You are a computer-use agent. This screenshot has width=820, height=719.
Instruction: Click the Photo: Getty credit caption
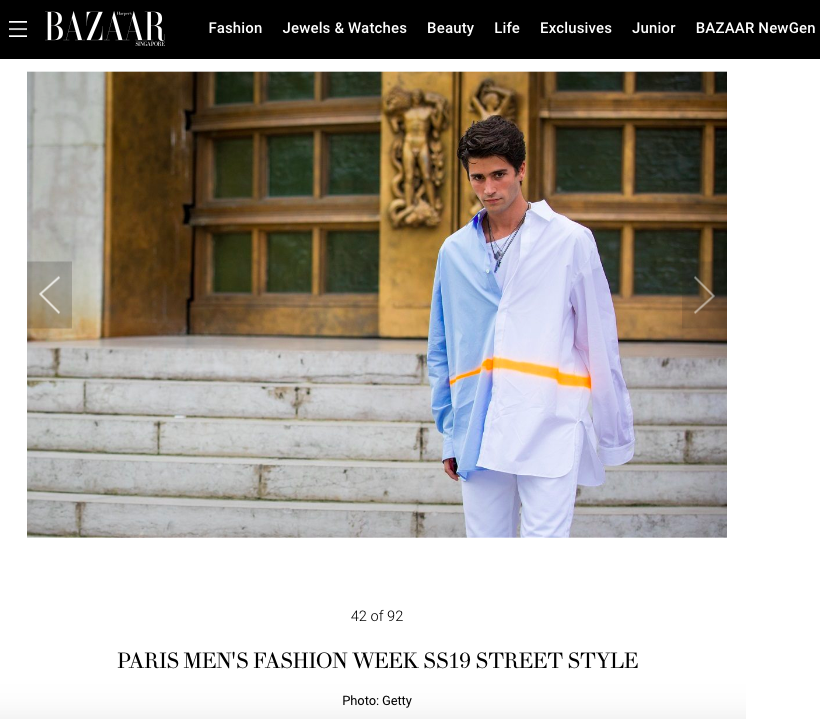point(377,701)
